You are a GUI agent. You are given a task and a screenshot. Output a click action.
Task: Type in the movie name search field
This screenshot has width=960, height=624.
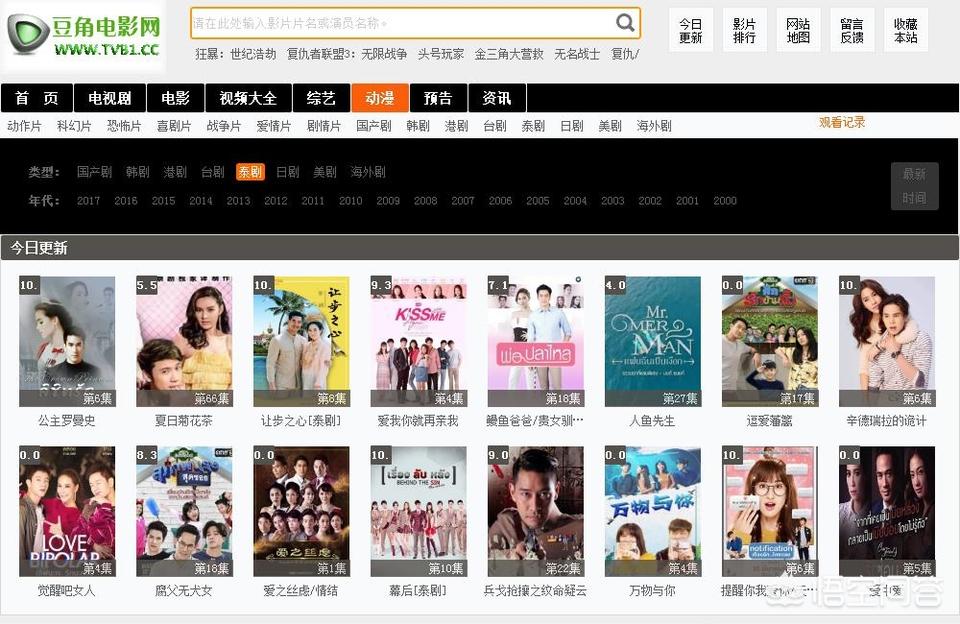[400, 23]
